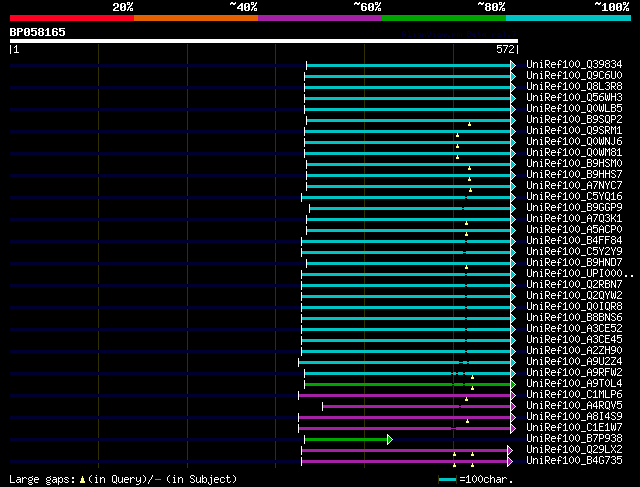640x487 pixels.
Task: Click the green ~80% identity color bar
Action: (443, 17)
